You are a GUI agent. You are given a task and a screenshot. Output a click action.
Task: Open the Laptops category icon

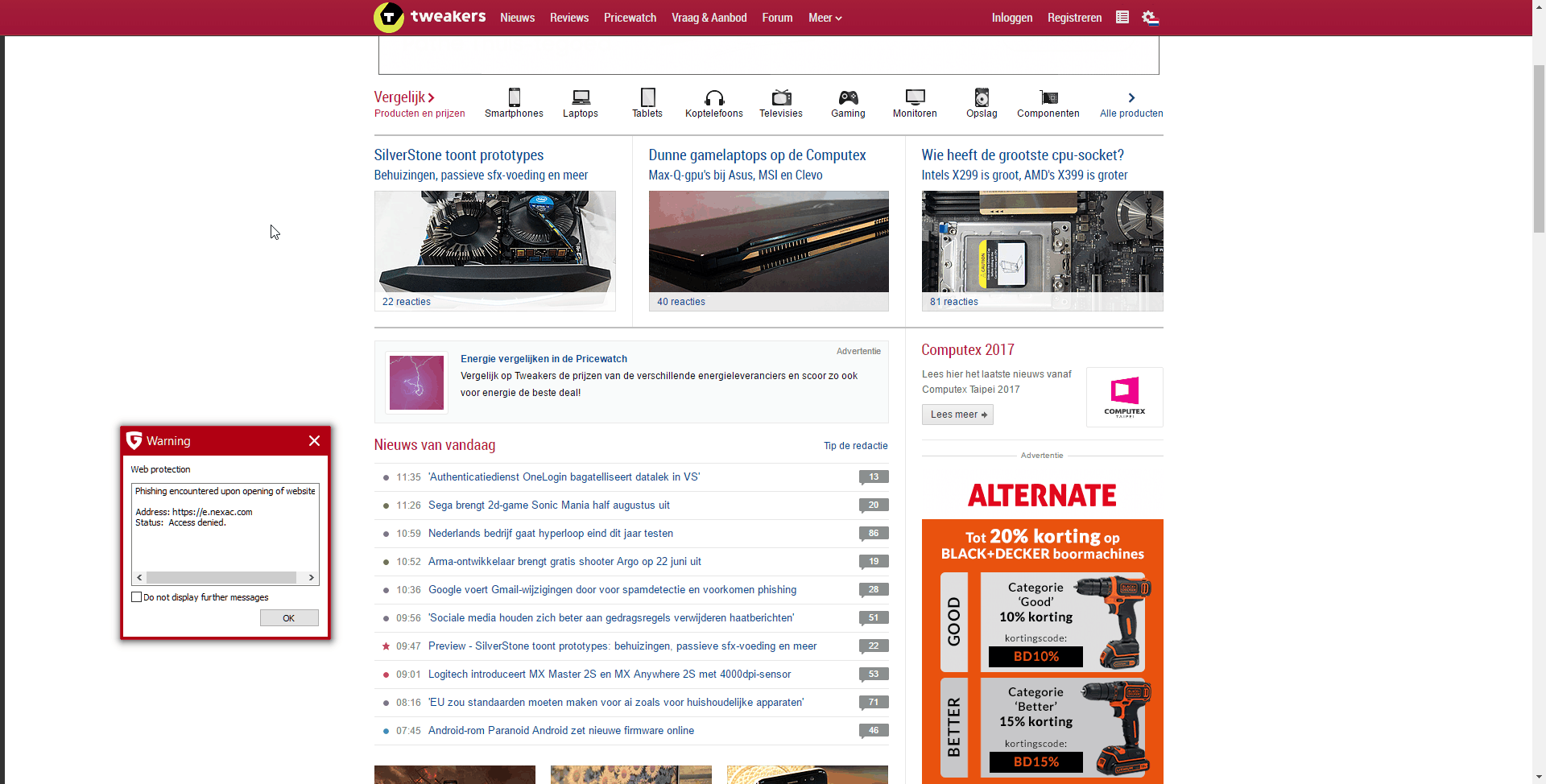581,97
